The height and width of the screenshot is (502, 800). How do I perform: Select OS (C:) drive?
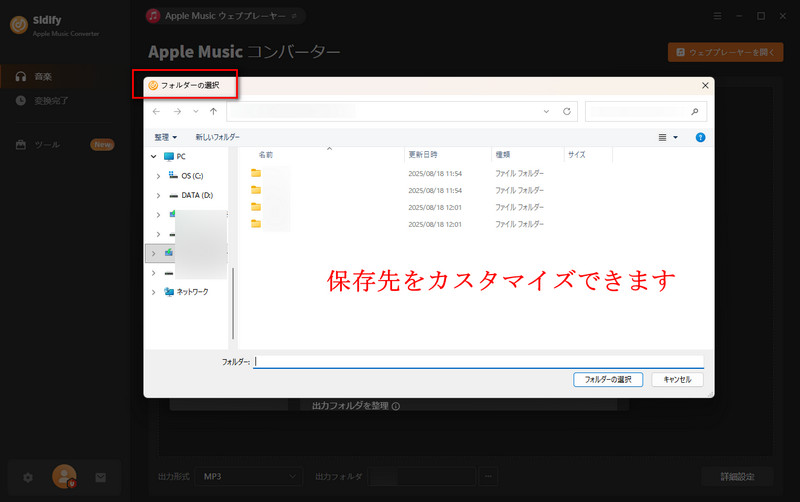186,176
